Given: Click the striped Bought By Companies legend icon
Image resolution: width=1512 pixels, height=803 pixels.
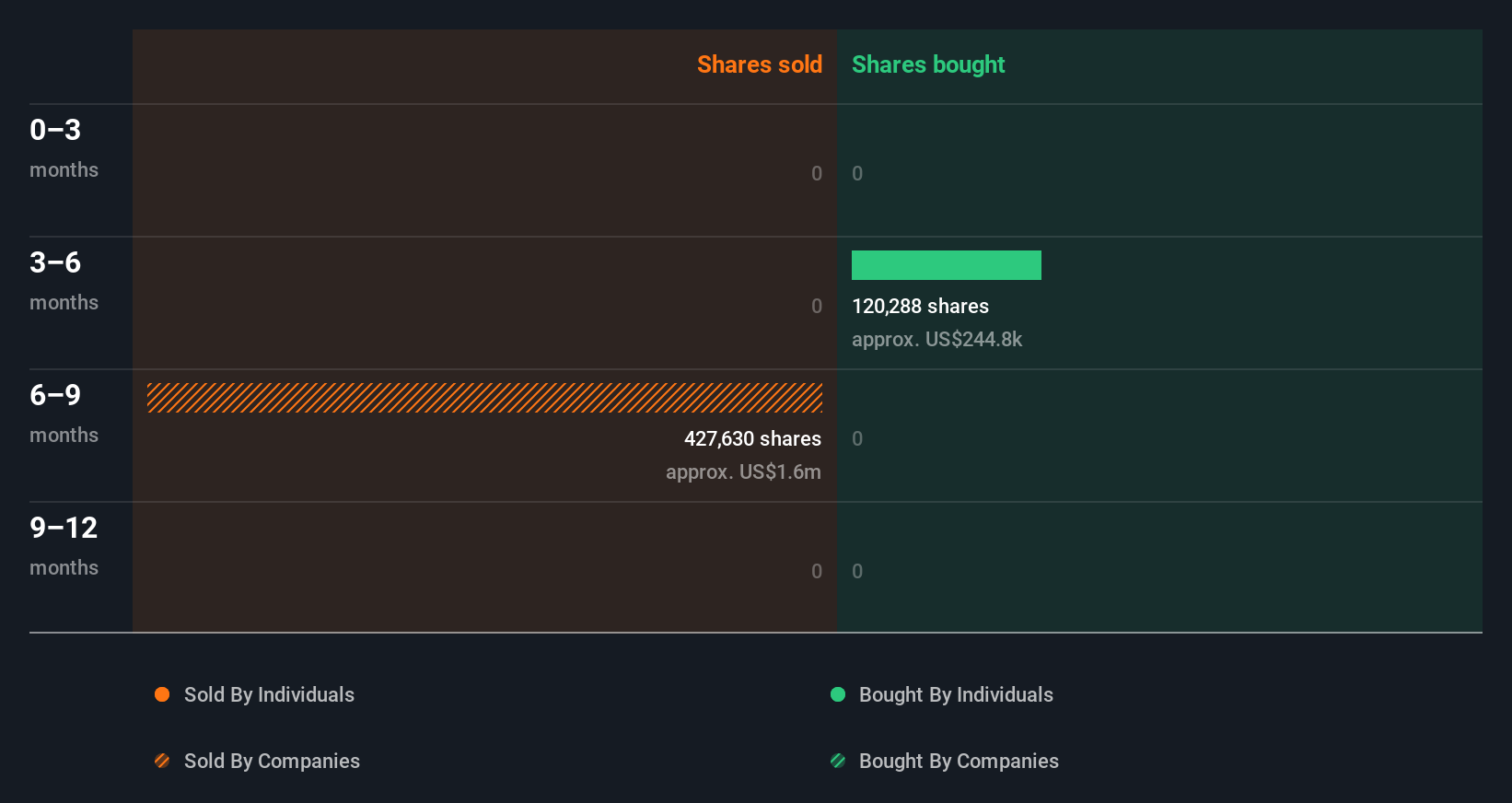Looking at the screenshot, I should pyautogui.click(x=838, y=761).
